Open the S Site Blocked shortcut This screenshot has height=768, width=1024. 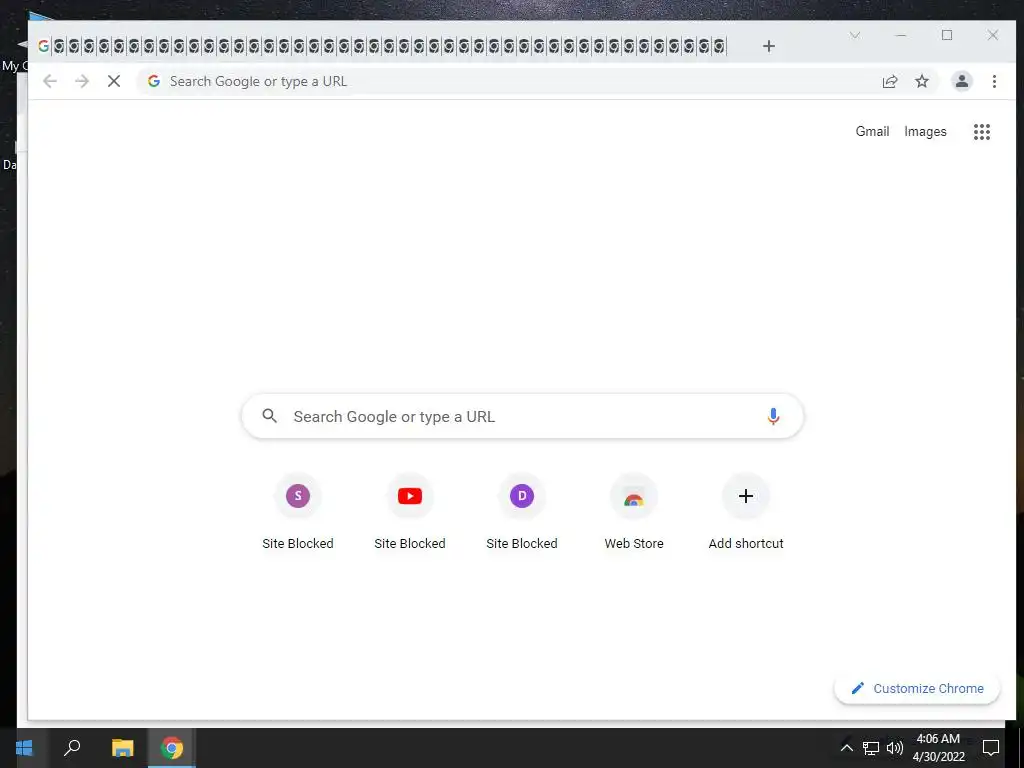point(298,513)
